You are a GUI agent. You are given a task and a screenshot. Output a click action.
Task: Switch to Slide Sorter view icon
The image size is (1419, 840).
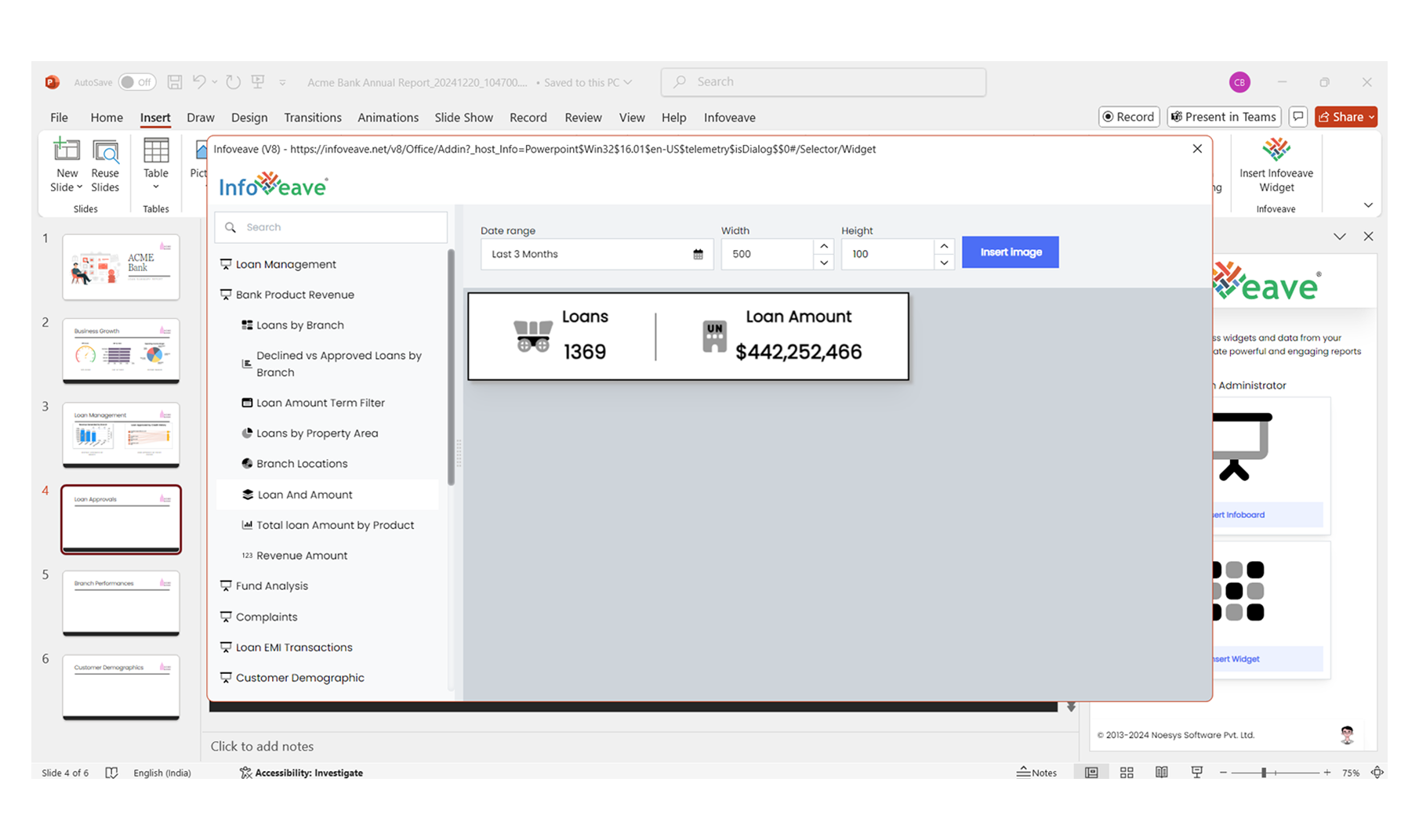click(x=1127, y=773)
